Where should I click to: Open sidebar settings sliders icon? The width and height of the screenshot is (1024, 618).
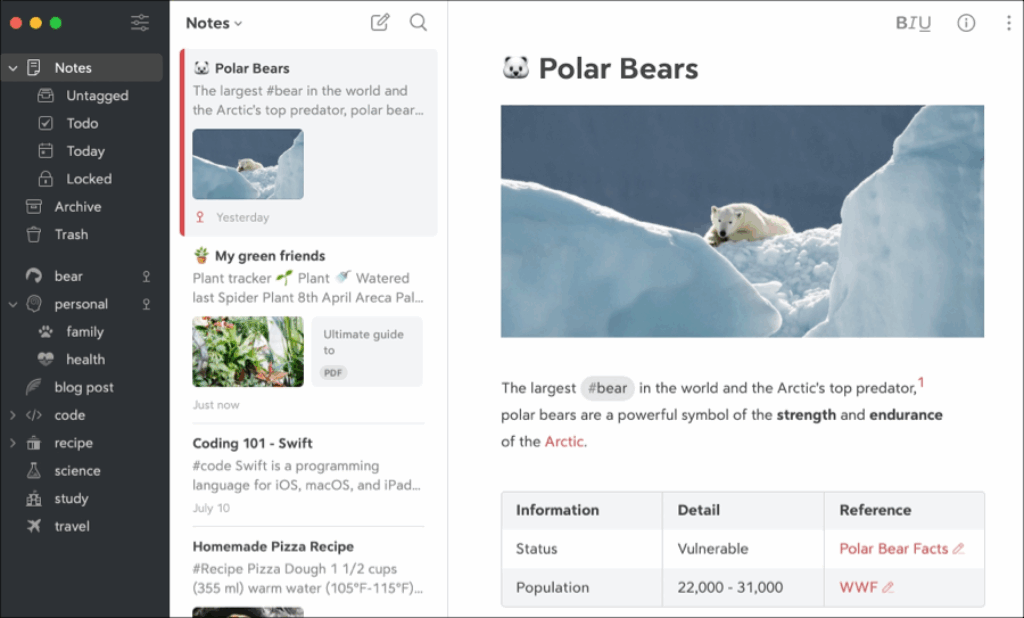140,22
